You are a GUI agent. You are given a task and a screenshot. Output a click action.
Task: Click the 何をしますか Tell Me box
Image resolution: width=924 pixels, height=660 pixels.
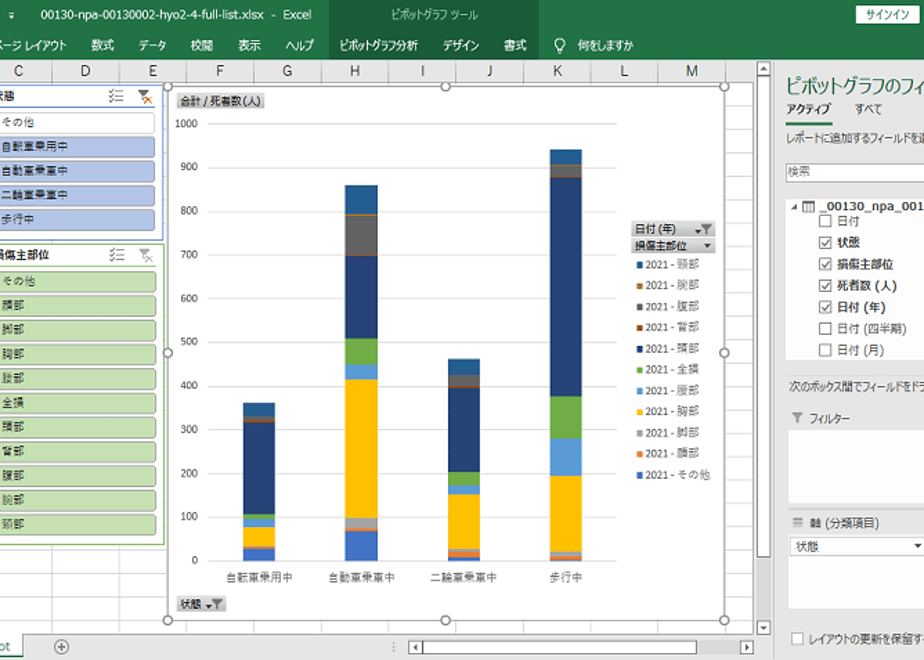(x=605, y=45)
